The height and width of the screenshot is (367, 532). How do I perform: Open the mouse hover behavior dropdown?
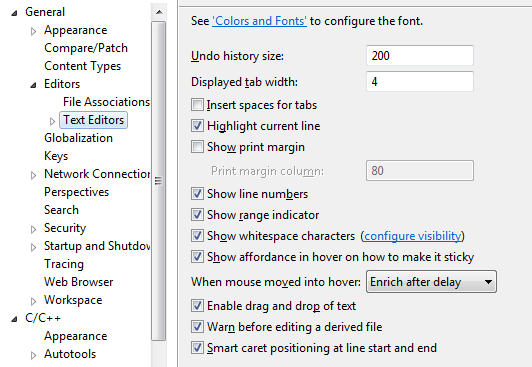click(431, 282)
